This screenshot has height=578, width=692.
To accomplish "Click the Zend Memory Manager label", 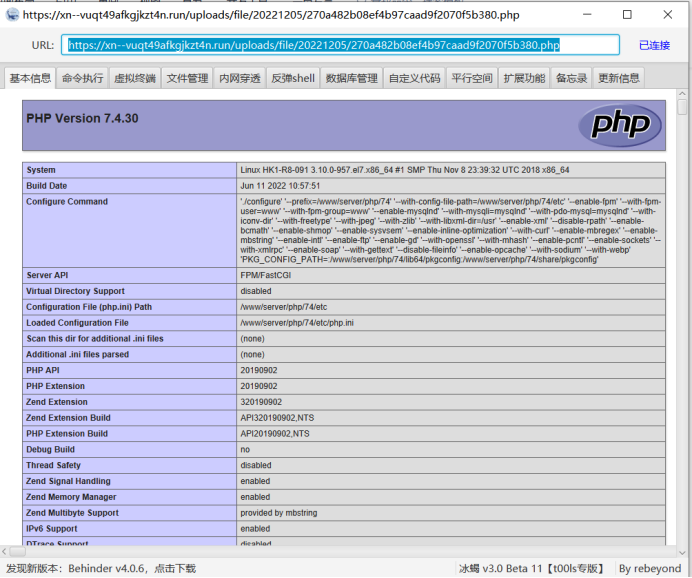I will (x=71, y=497).
